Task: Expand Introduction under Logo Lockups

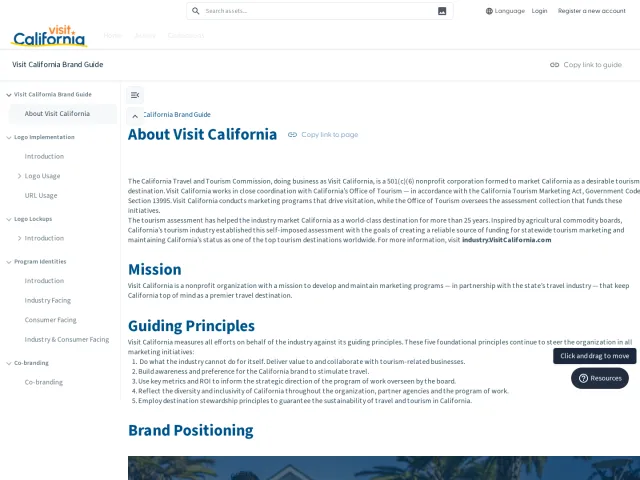Action: point(19,238)
